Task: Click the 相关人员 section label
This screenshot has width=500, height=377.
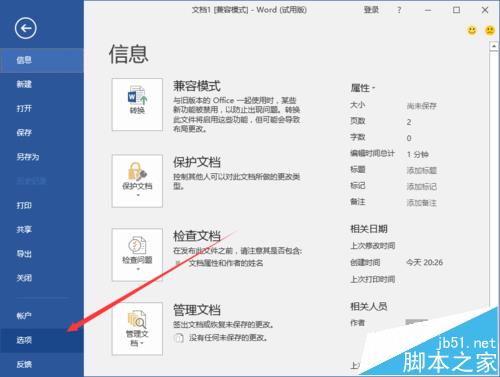Action: click(x=369, y=306)
